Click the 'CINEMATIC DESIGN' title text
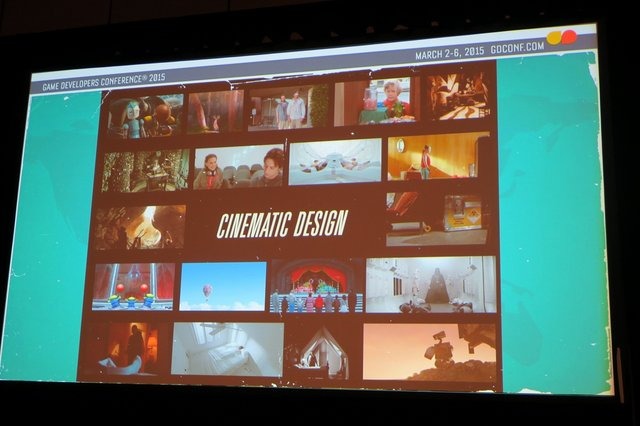 coord(282,224)
